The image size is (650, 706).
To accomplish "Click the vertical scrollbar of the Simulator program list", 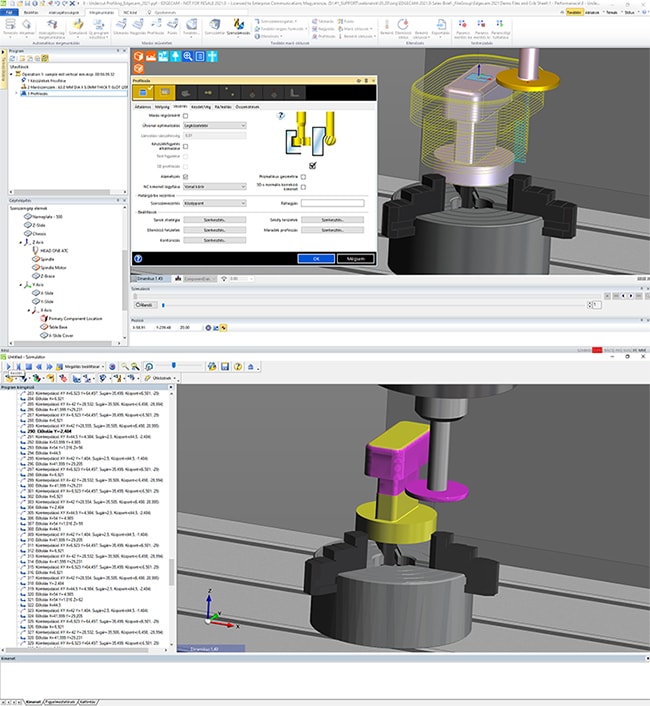I will click(x=171, y=571).
